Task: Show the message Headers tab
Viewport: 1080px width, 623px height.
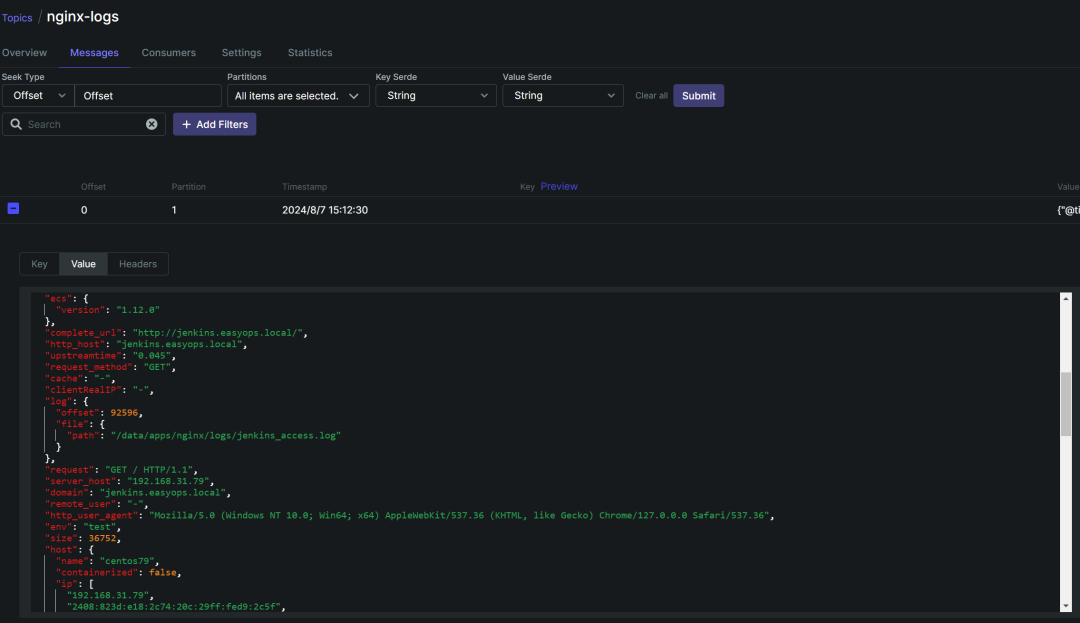Action: click(138, 264)
